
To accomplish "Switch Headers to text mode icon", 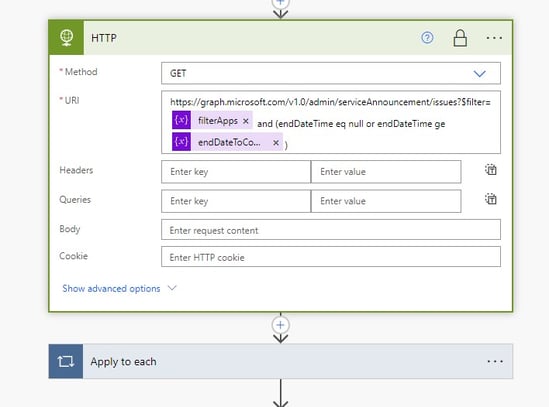I will click(491, 170).
